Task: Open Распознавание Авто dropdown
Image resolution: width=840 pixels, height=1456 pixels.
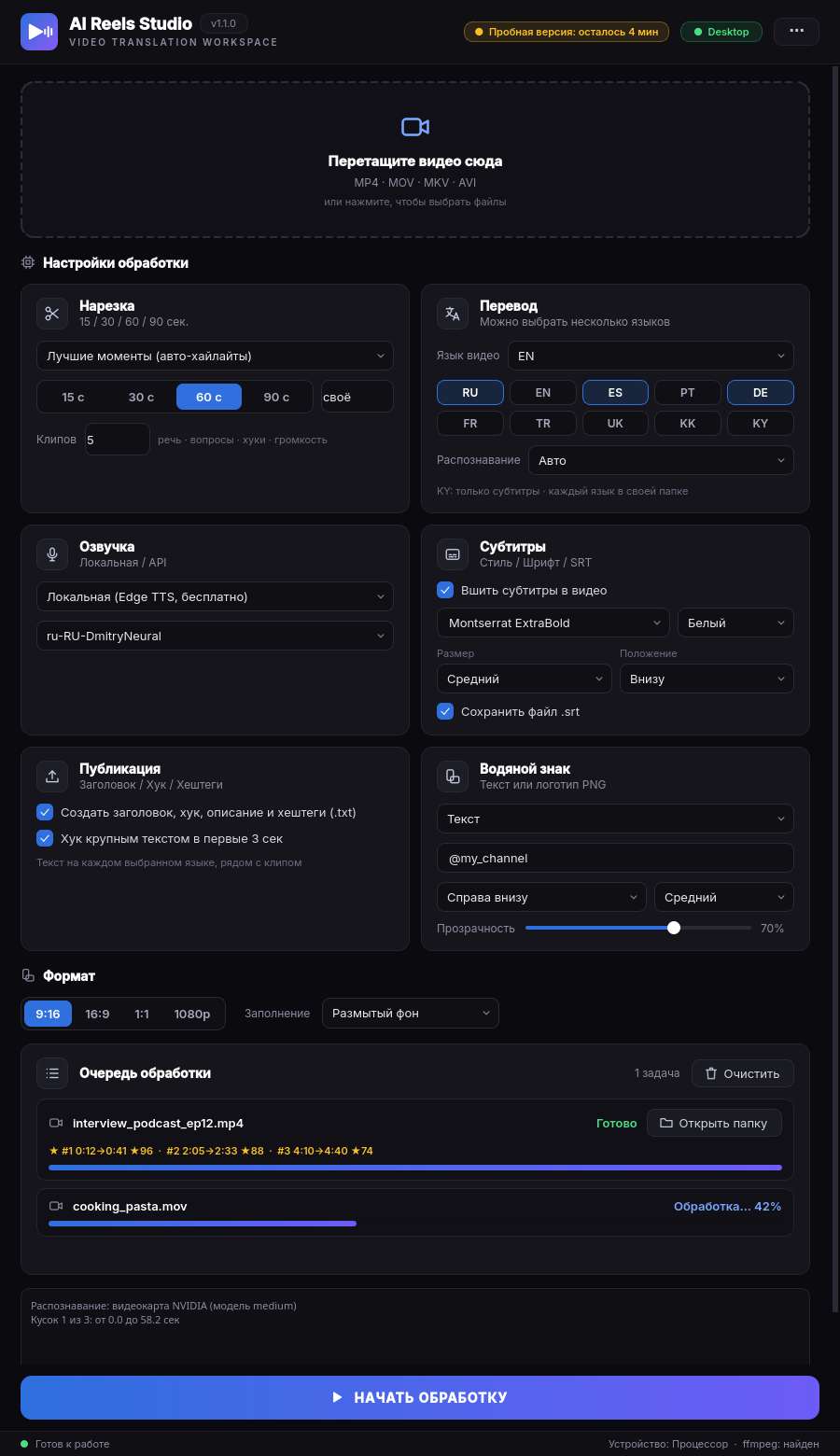Action: pyautogui.click(x=661, y=460)
